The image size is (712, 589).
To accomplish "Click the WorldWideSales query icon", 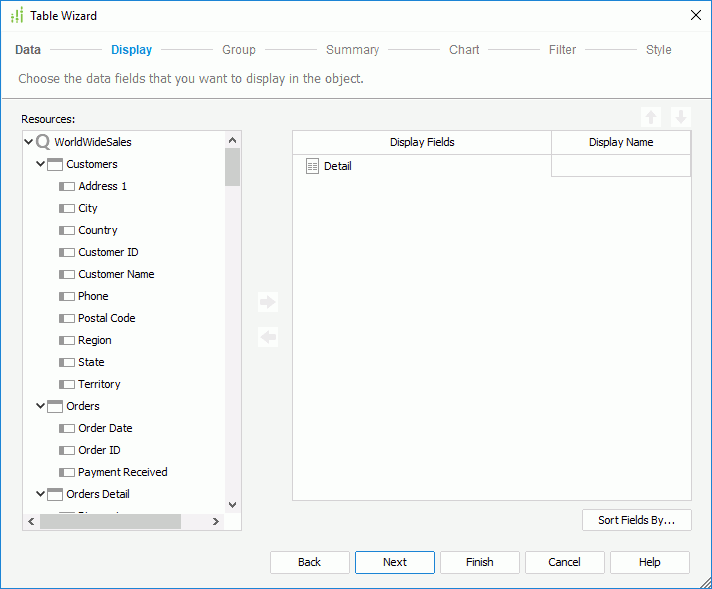I will pos(43,142).
